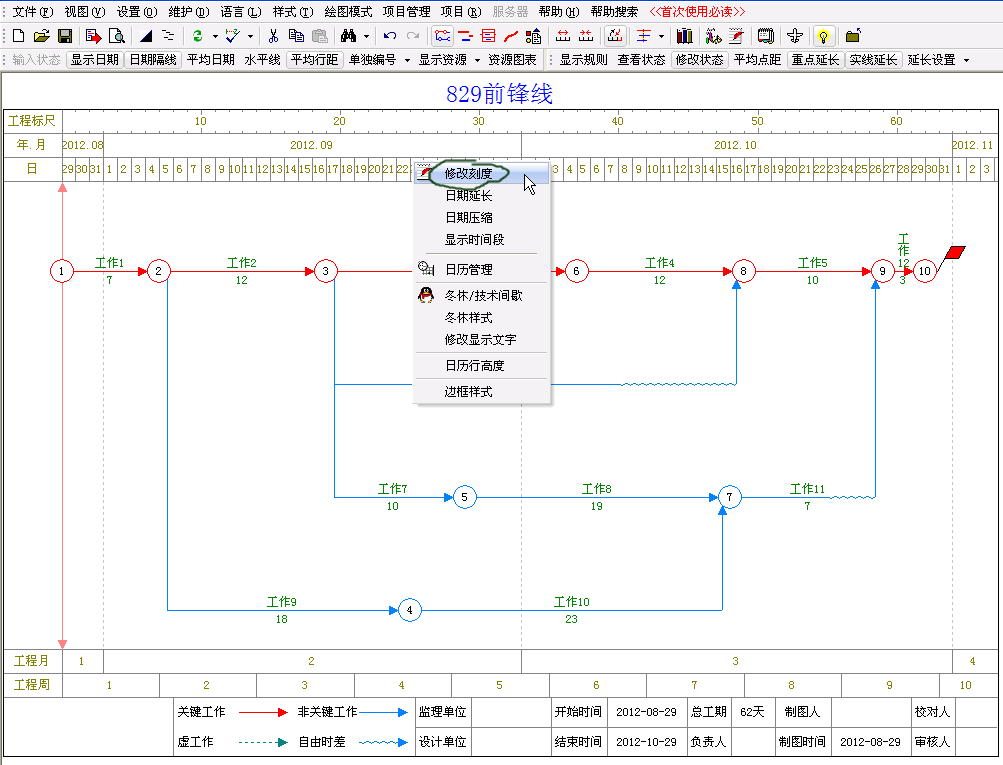The height and width of the screenshot is (765, 1003).
Task: Open dropdown arrow beside green refresh icon
Action: (x=216, y=36)
